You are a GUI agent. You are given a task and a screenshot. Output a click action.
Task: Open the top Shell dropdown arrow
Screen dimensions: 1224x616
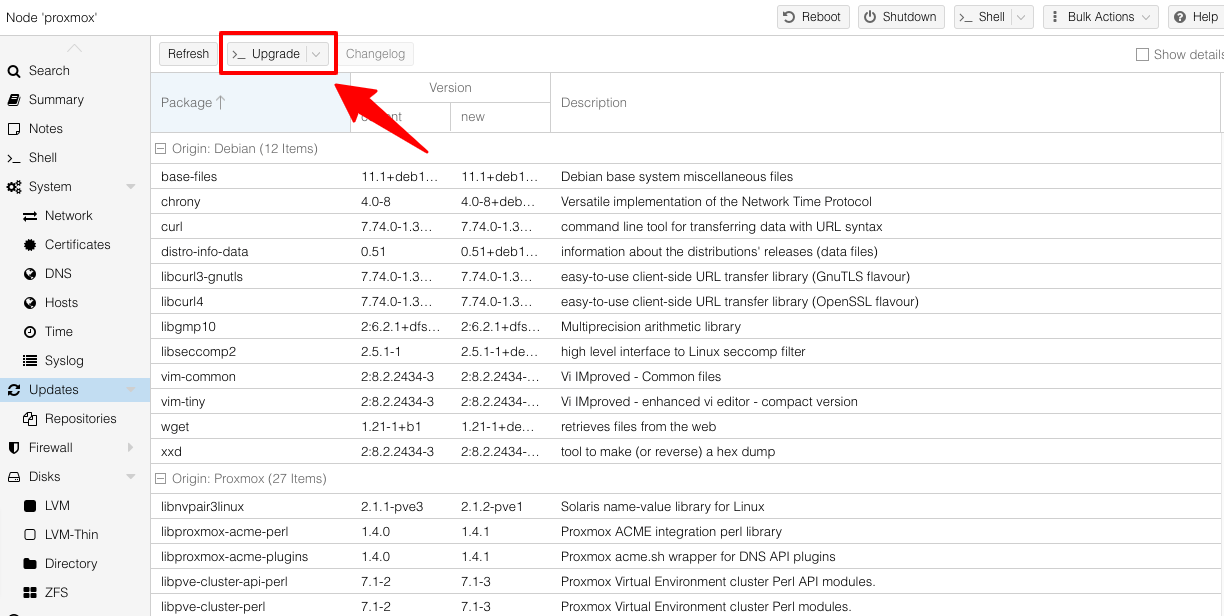[x=1020, y=17]
